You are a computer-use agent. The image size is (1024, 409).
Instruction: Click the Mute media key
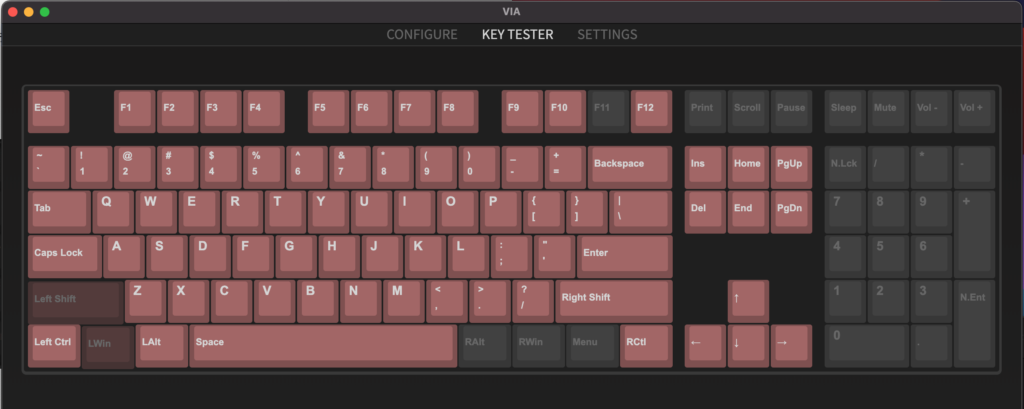888,112
